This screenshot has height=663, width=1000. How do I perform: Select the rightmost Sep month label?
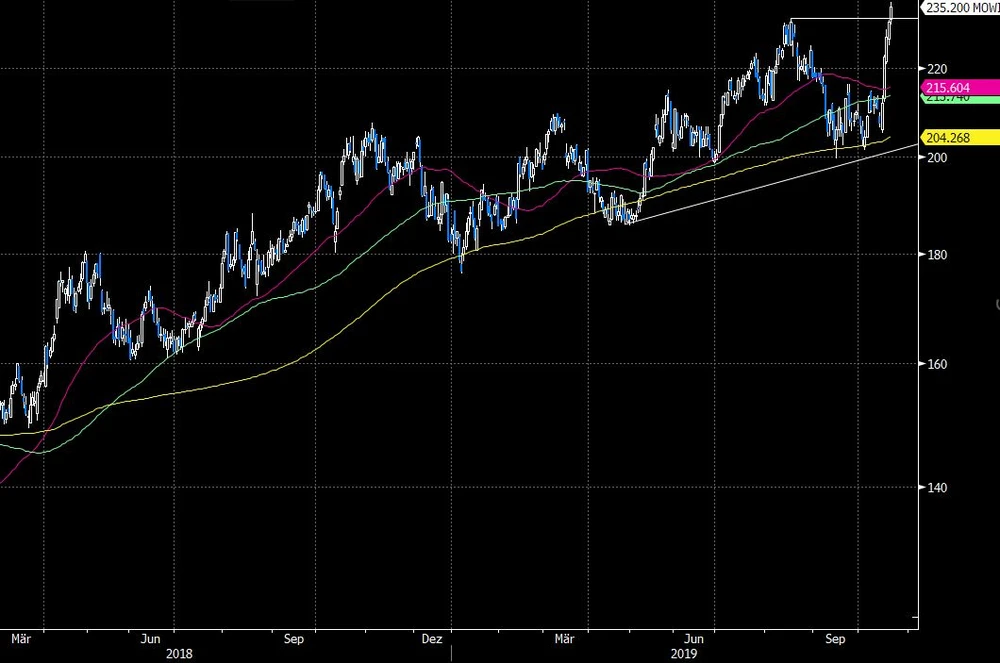837,637
